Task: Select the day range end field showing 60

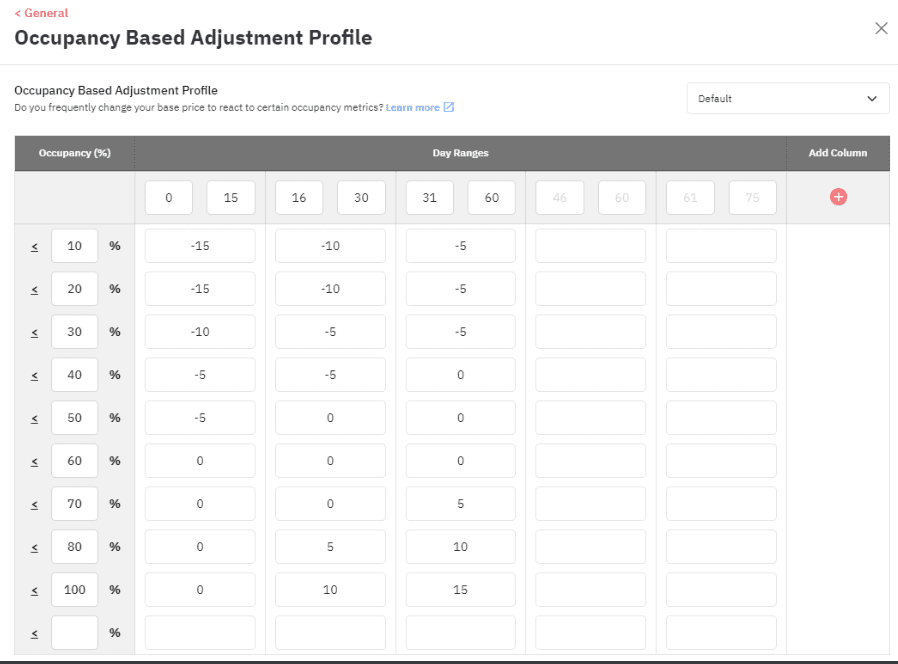Action: [x=492, y=197]
